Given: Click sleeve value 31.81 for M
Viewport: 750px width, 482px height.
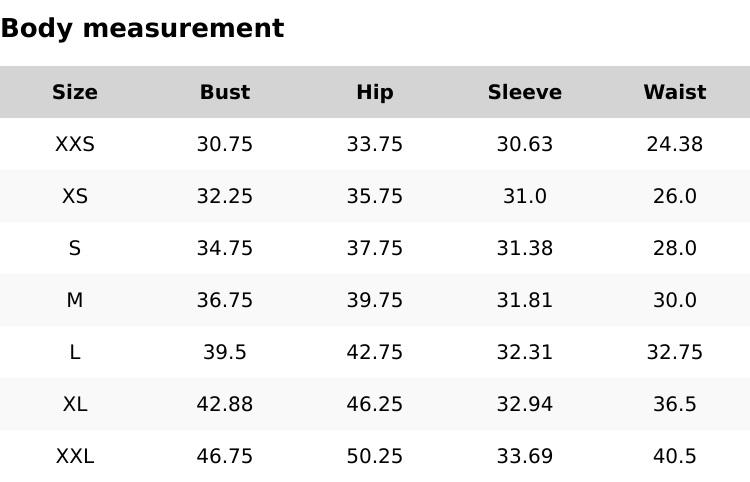Looking at the screenshot, I should 525,300.
